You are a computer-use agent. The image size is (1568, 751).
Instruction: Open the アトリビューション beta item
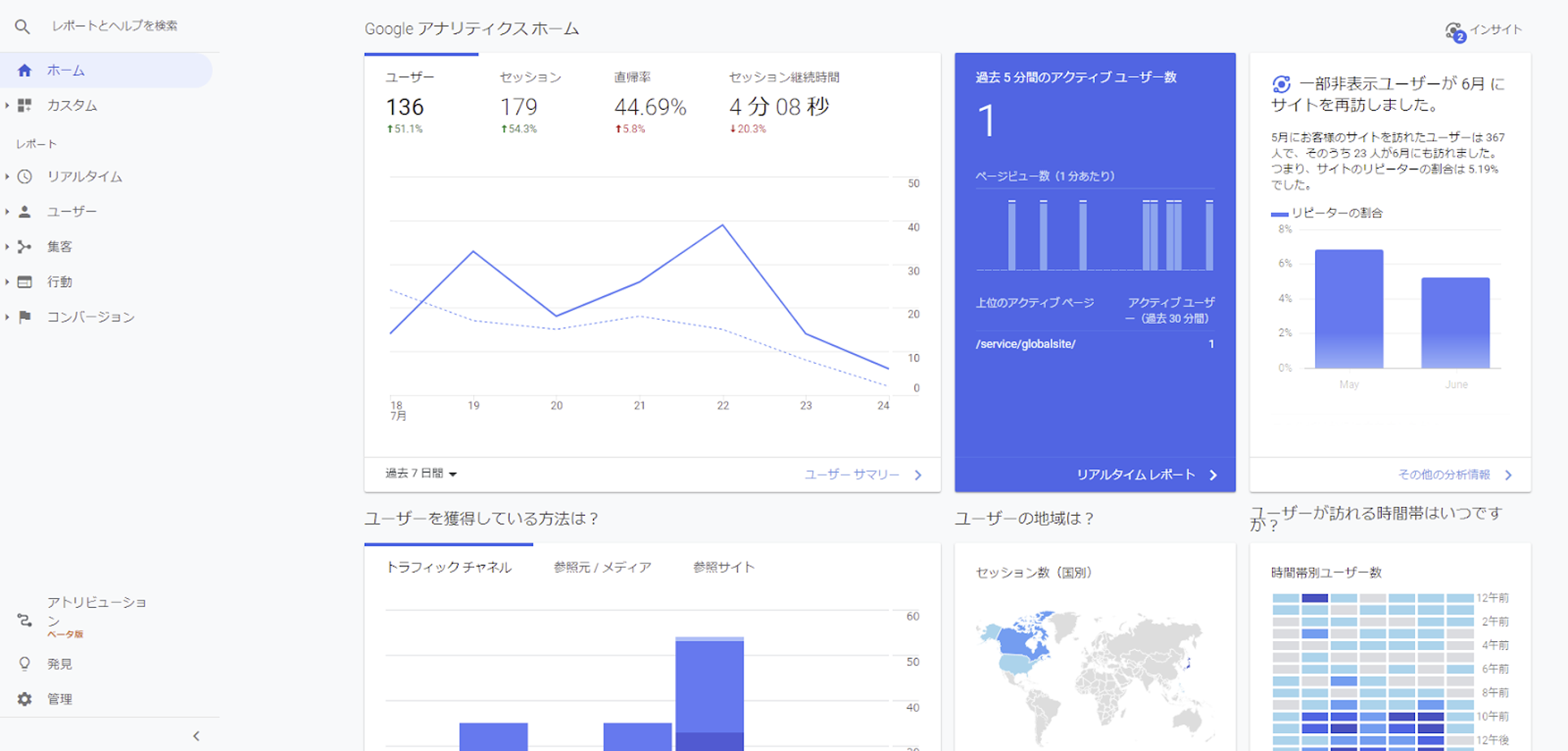106,618
